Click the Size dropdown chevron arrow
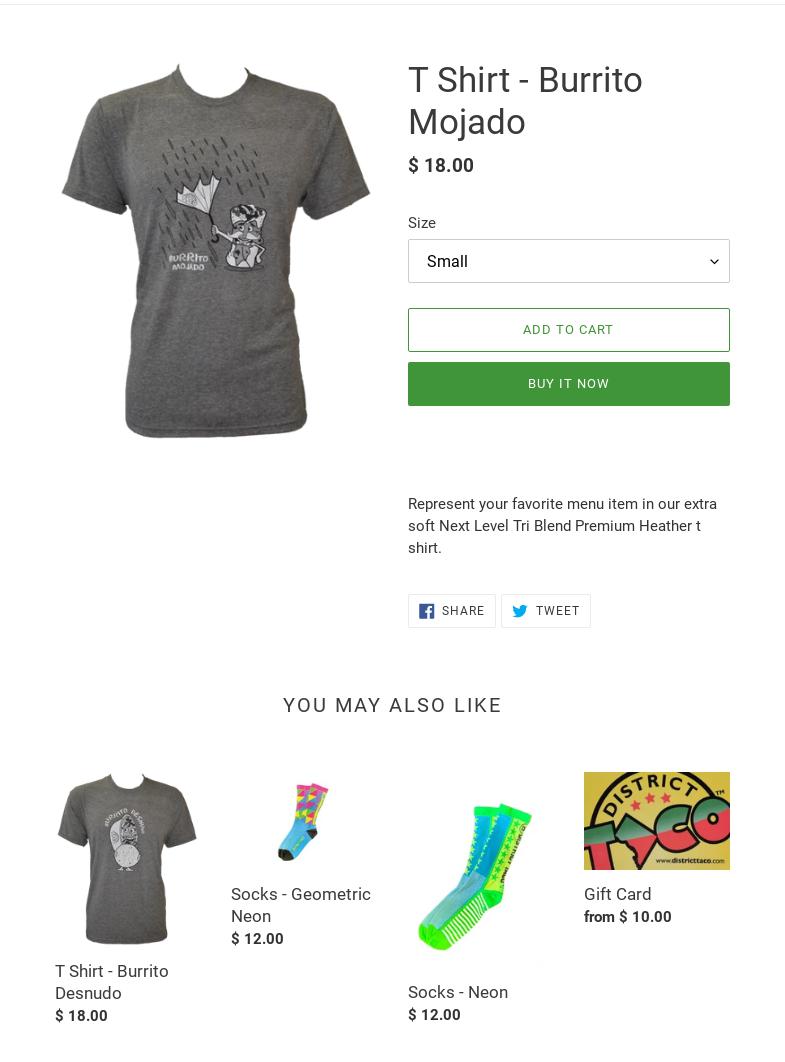The width and height of the screenshot is (785, 1062). [714, 261]
